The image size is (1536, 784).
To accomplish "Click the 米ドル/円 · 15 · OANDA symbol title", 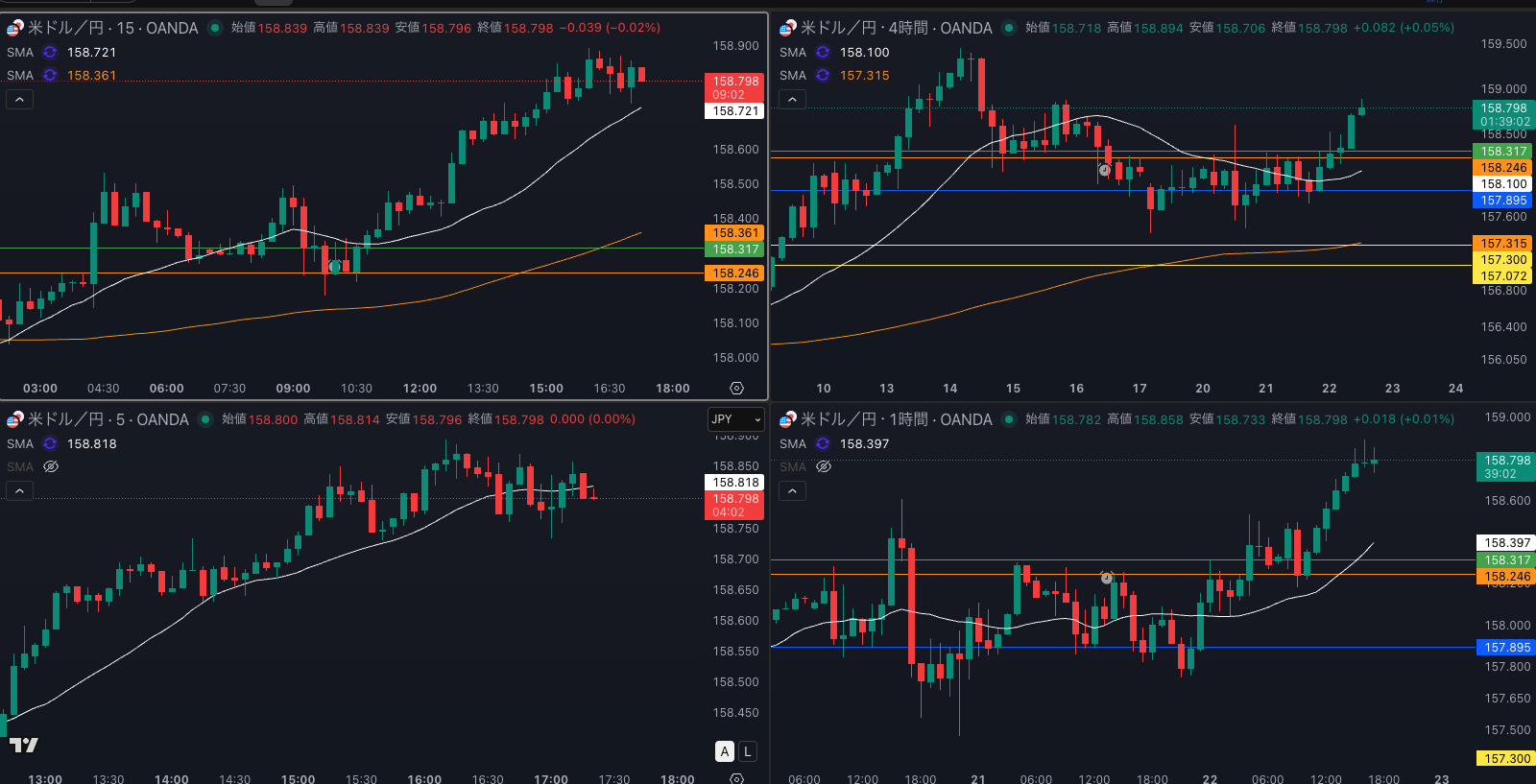I will pos(112,28).
